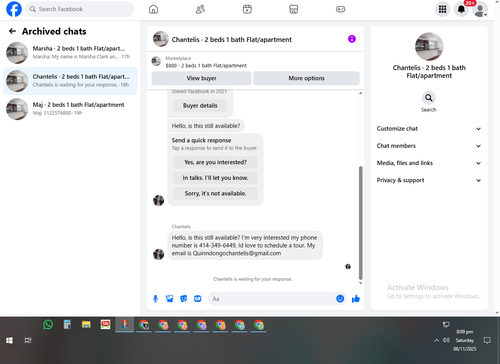
Task: Open the Friends icon in top bar
Action: click(x=200, y=9)
